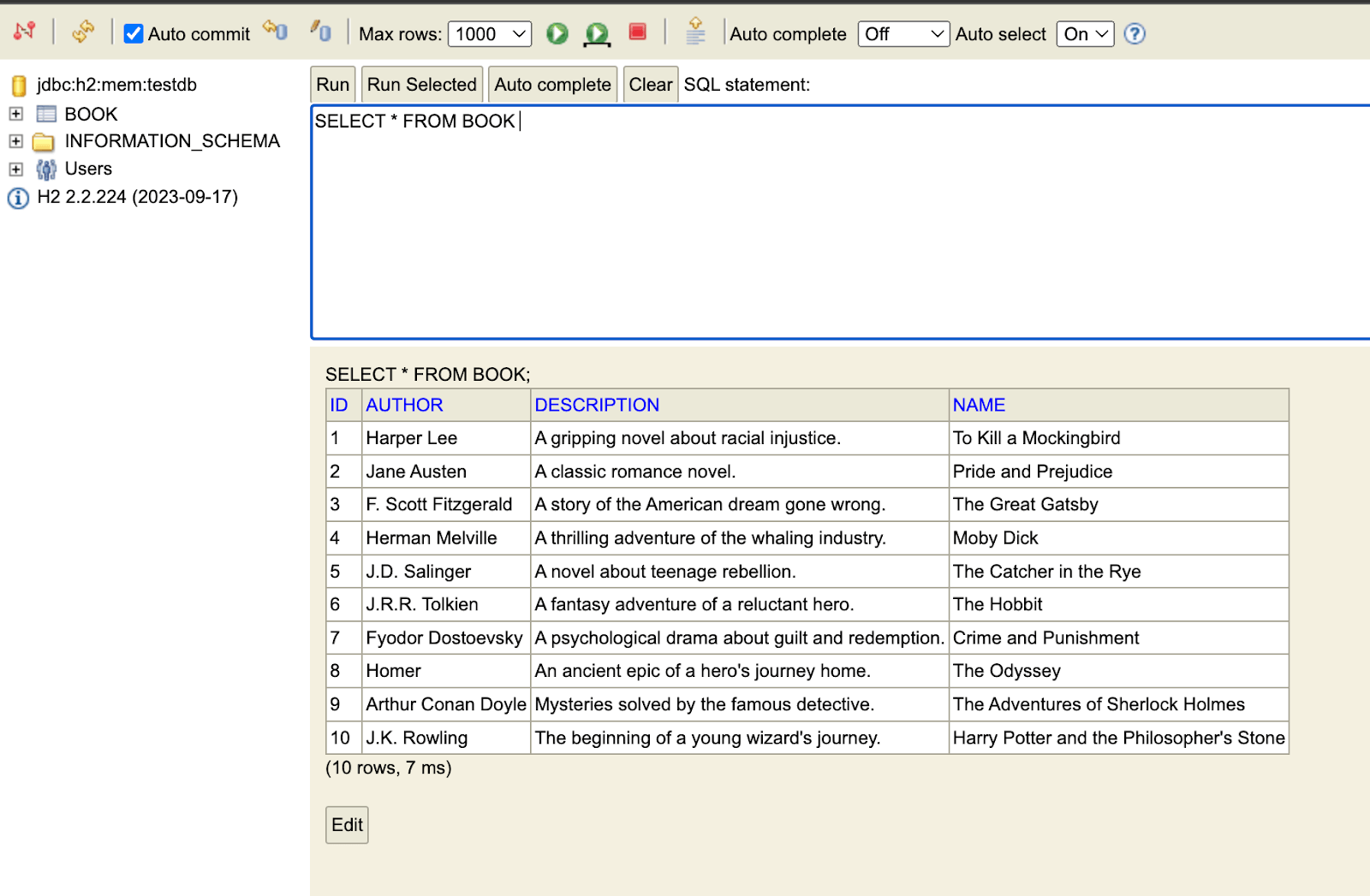Click the Crime and Punishment cell
Screen dimensions: 1370x896
click(x=1118, y=638)
